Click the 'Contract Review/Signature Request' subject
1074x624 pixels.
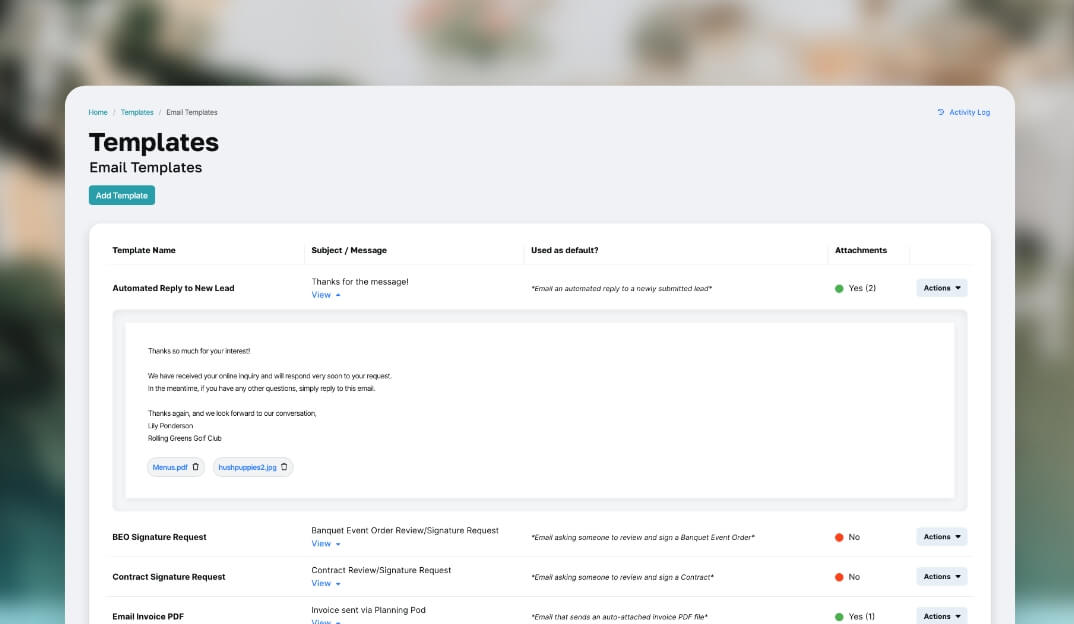[x=381, y=570]
